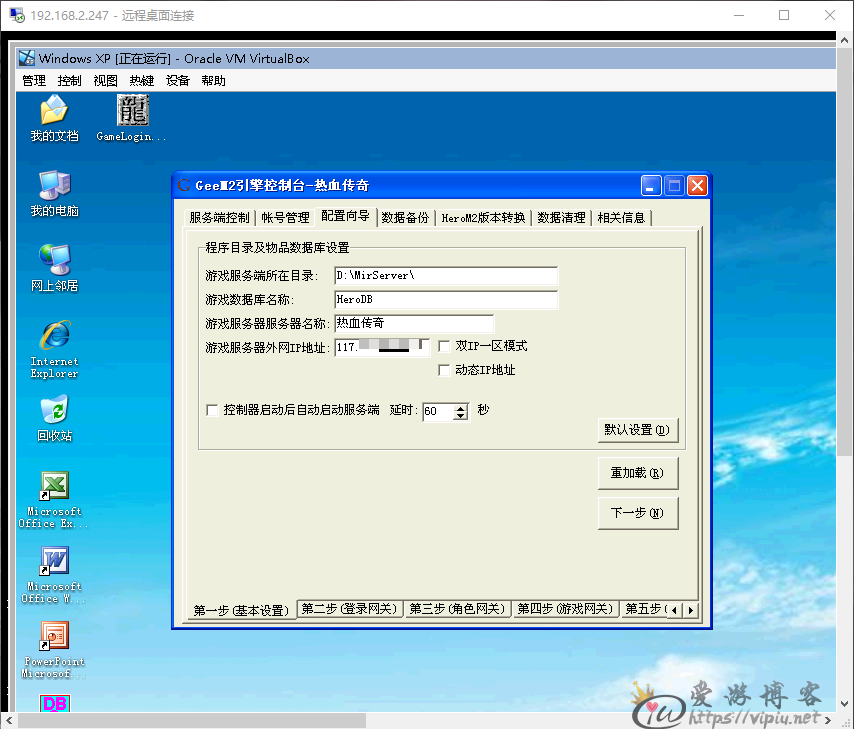The height and width of the screenshot is (729, 854).
Task: Switch to 服务端控制 tab
Action: (219, 218)
